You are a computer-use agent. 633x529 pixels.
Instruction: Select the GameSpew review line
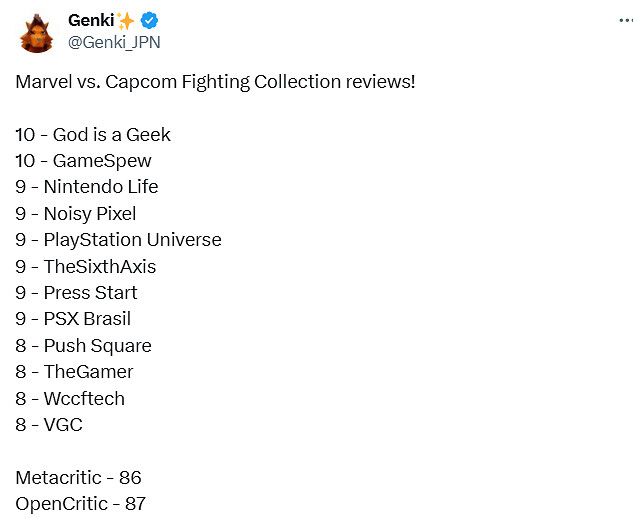click(x=83, y=160)
